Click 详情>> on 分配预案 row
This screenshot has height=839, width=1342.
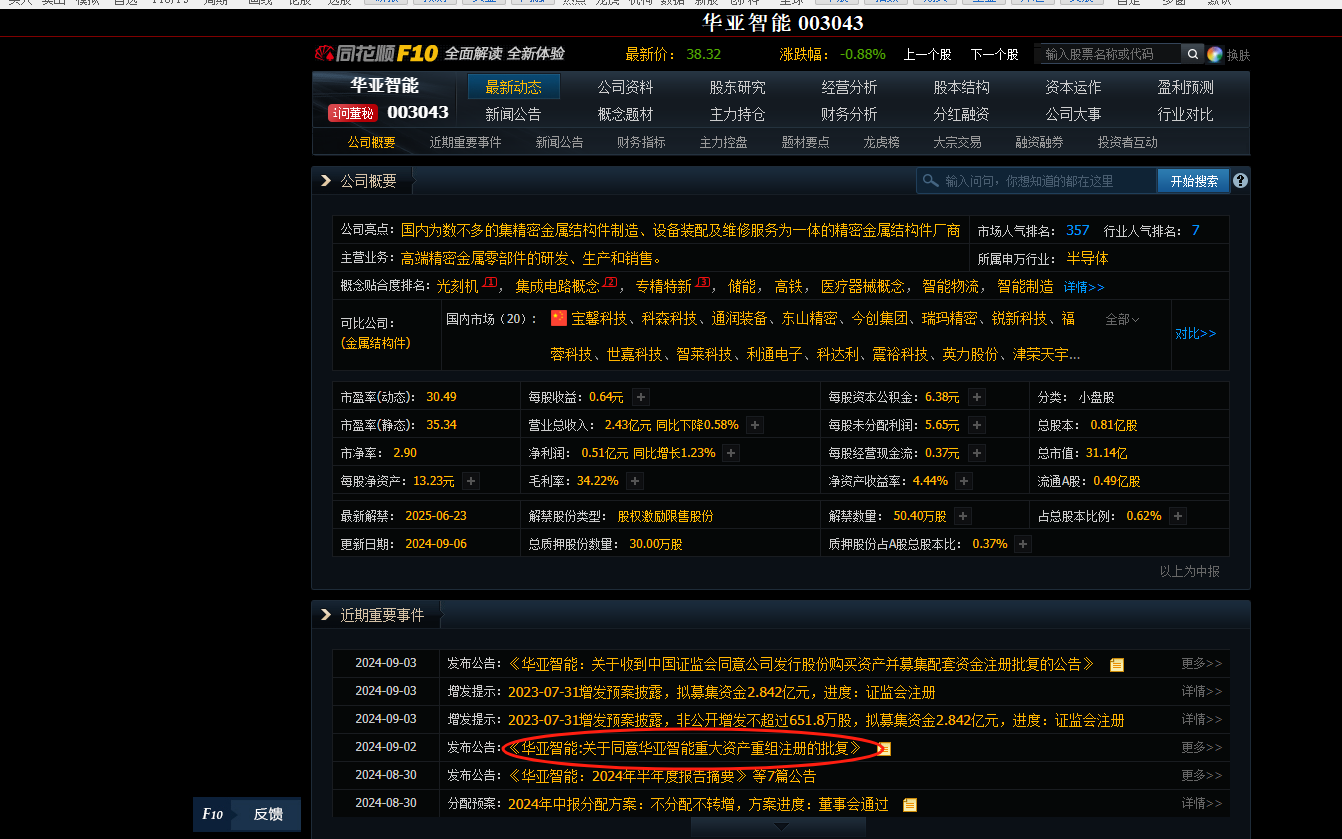[x=1201, y=803]
